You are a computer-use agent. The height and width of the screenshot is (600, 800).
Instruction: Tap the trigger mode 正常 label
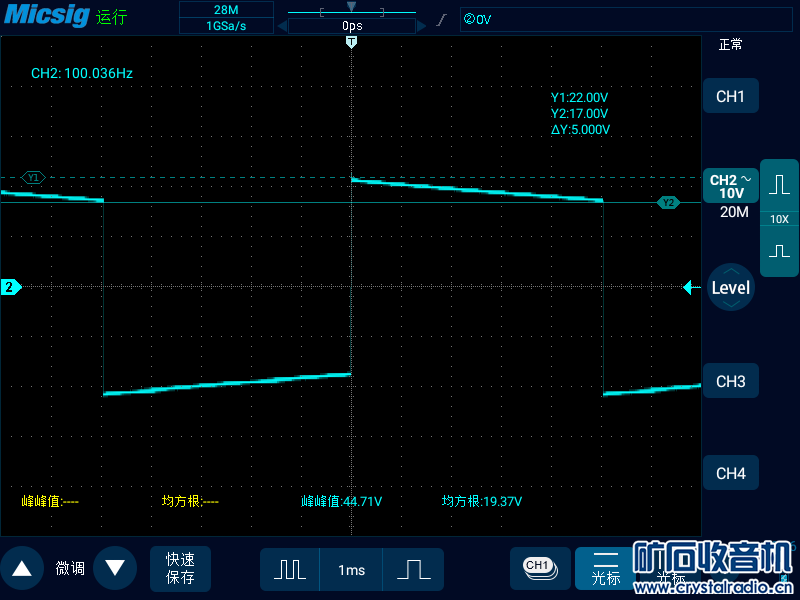coord(730,45)
